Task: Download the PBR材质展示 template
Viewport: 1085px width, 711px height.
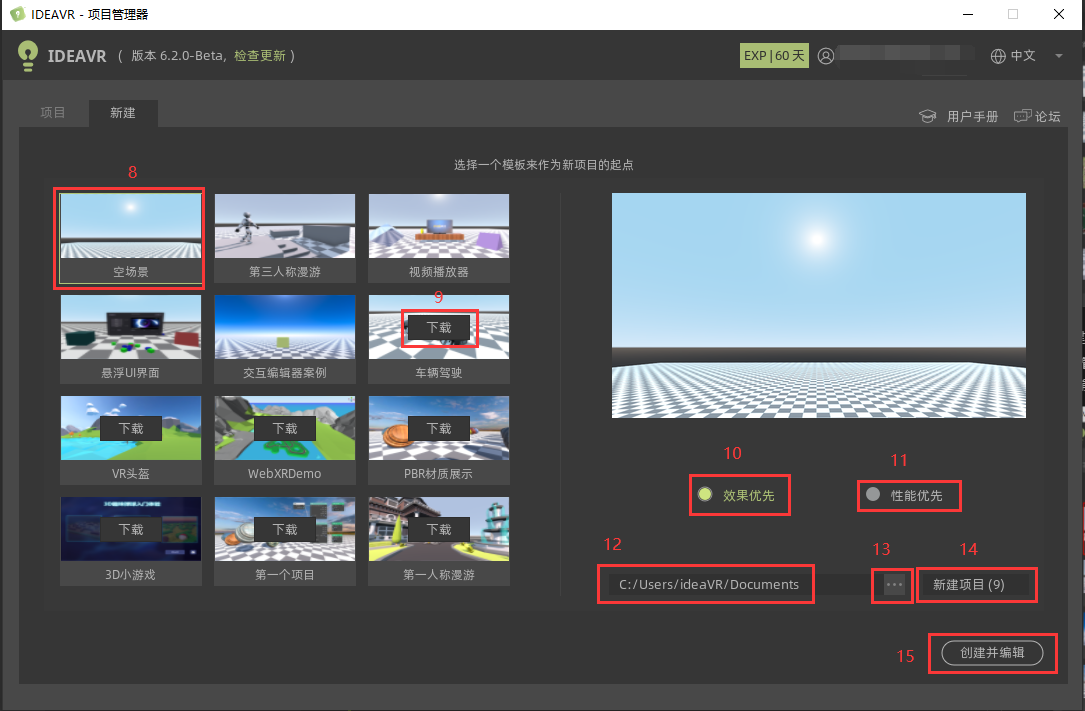Action: pos(439,429)
